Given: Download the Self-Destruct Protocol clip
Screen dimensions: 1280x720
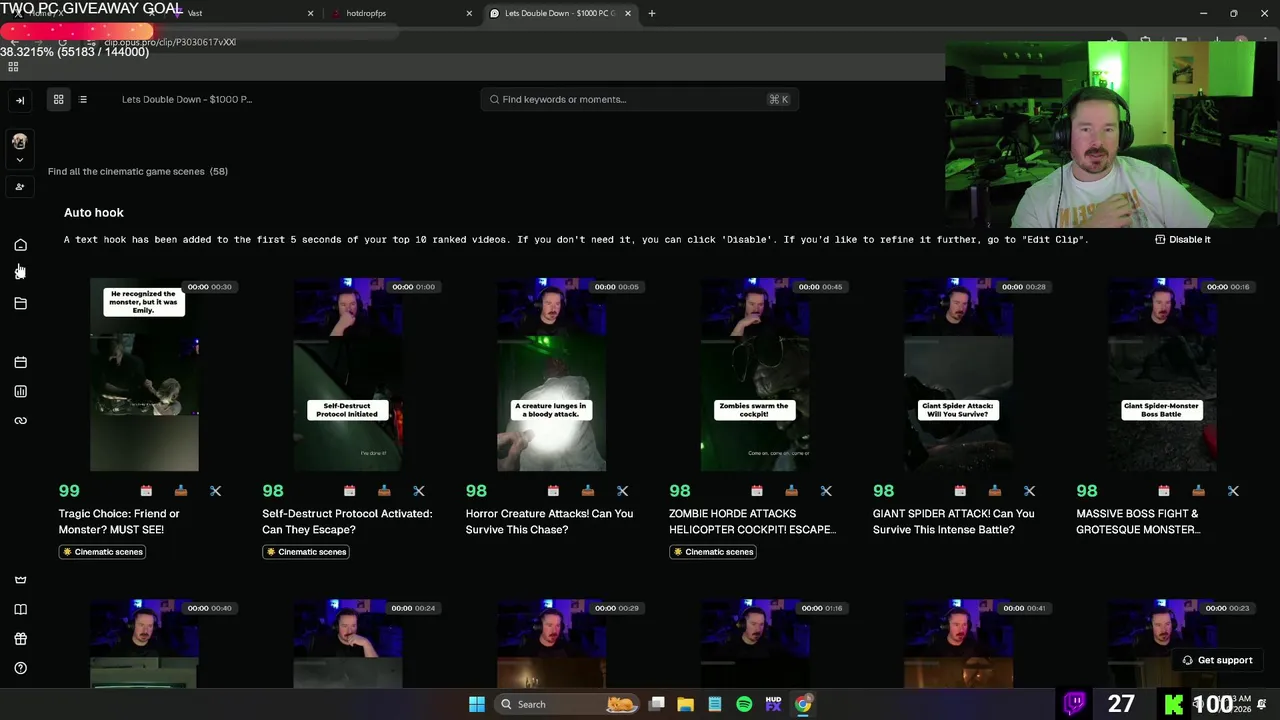Looking at the screenshot, I should (x=384, y=491).
